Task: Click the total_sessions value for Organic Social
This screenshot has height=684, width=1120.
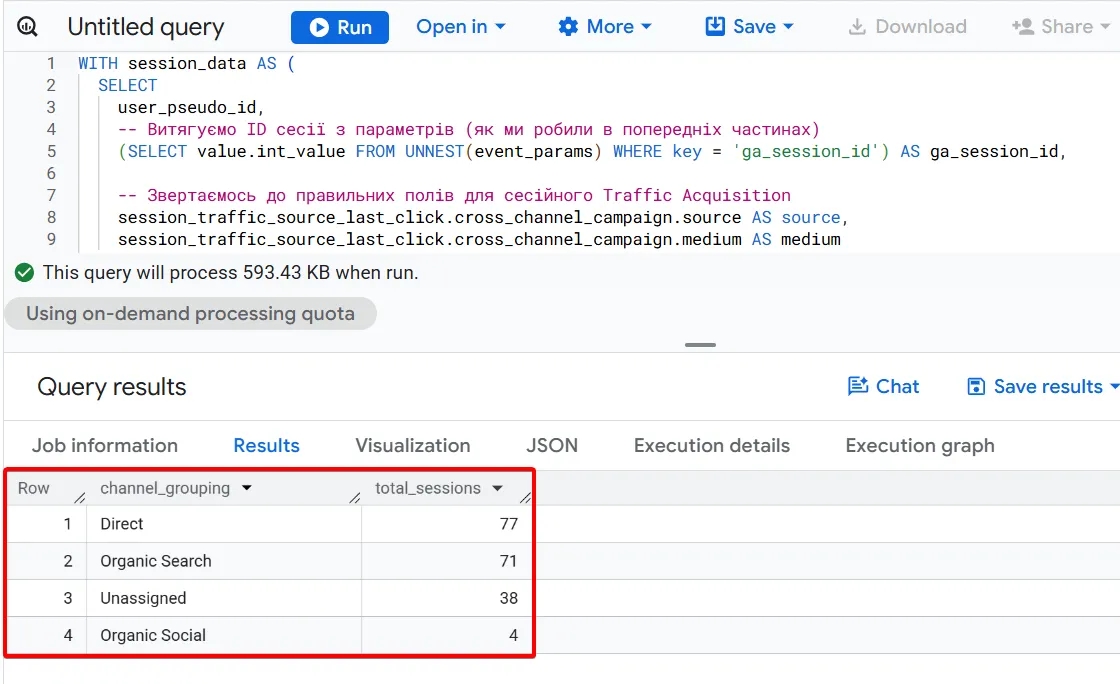Action: (x=513, y=635)
